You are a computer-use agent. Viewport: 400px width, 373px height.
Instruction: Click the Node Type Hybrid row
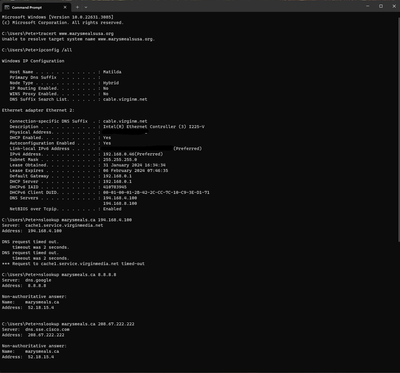64,83
